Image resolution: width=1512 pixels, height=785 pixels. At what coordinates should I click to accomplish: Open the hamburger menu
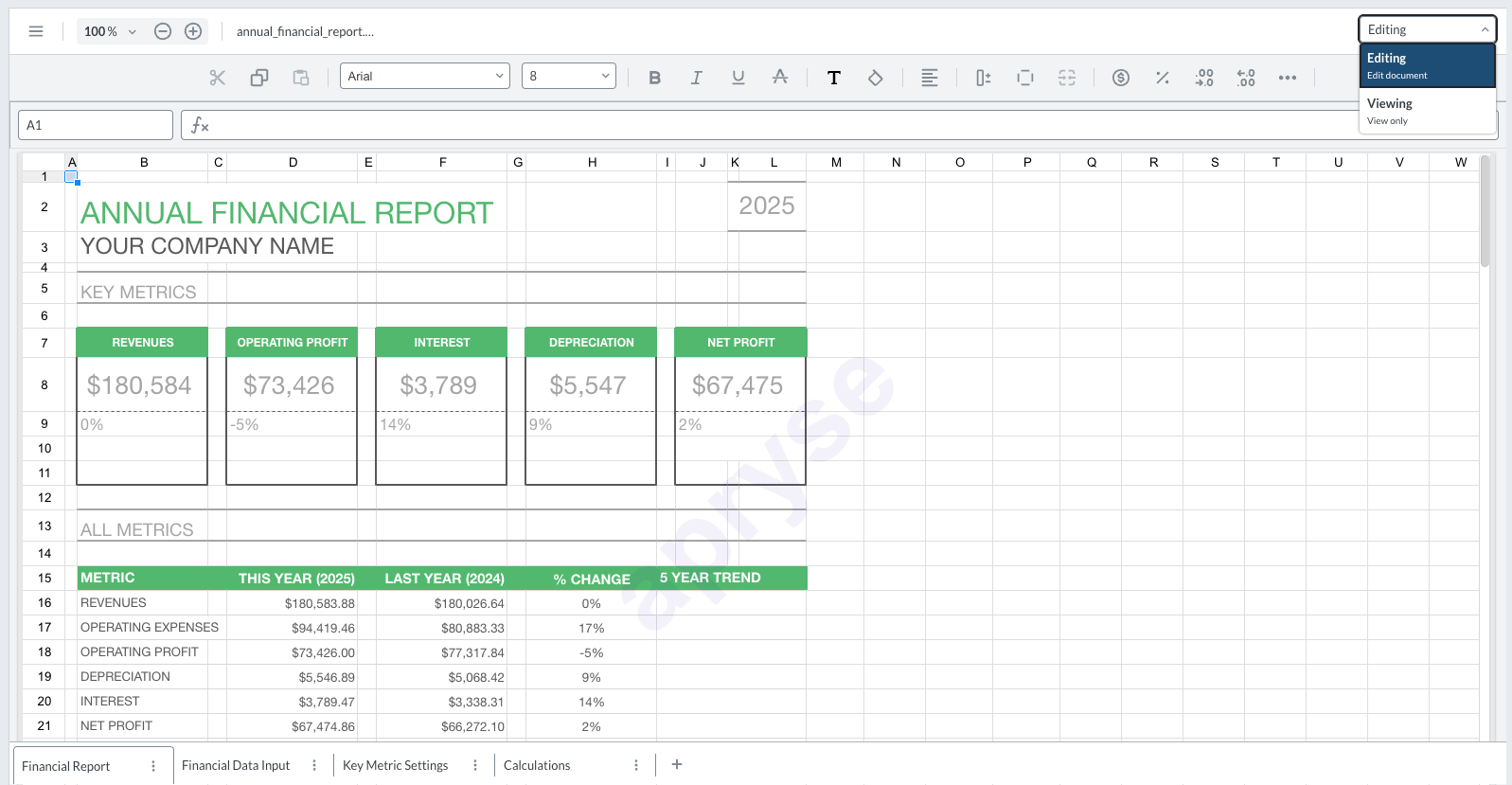coord(36,31)
